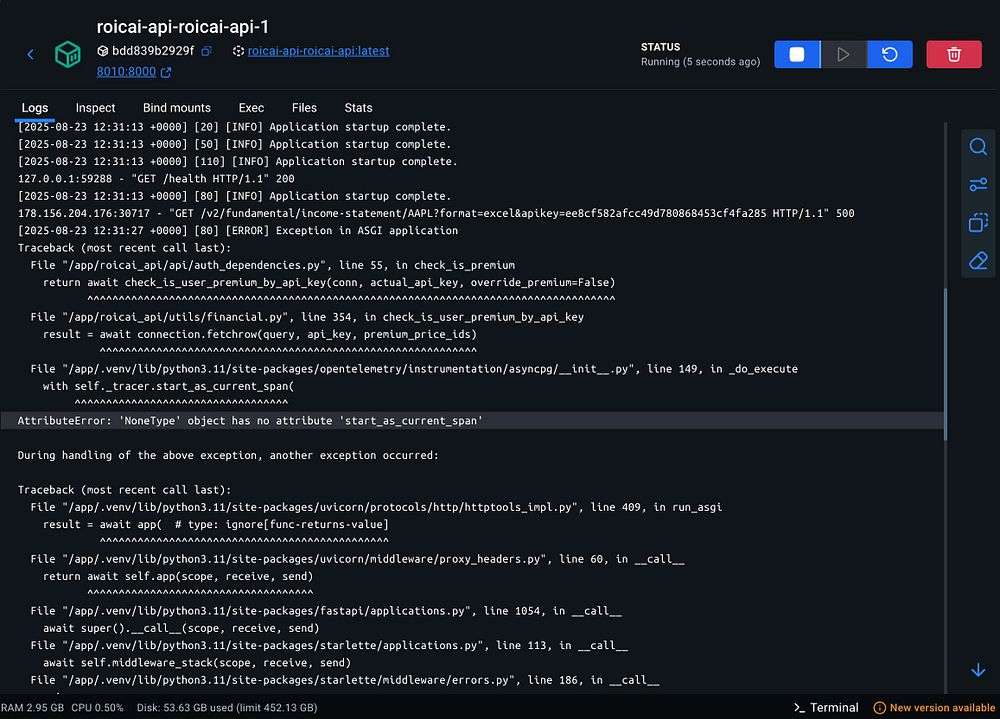Click RAM 2.95 GB in status bar

(x=33, y=708)
